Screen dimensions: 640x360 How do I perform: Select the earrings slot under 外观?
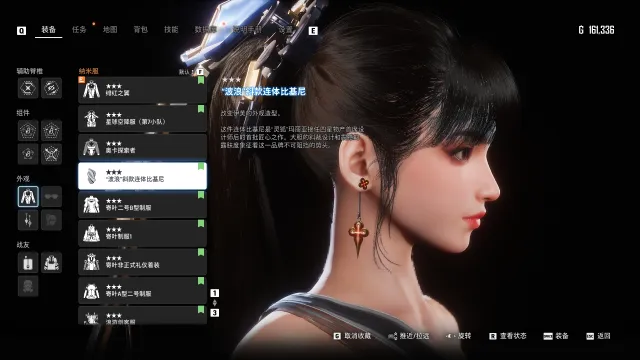click(x=28, y=220)
